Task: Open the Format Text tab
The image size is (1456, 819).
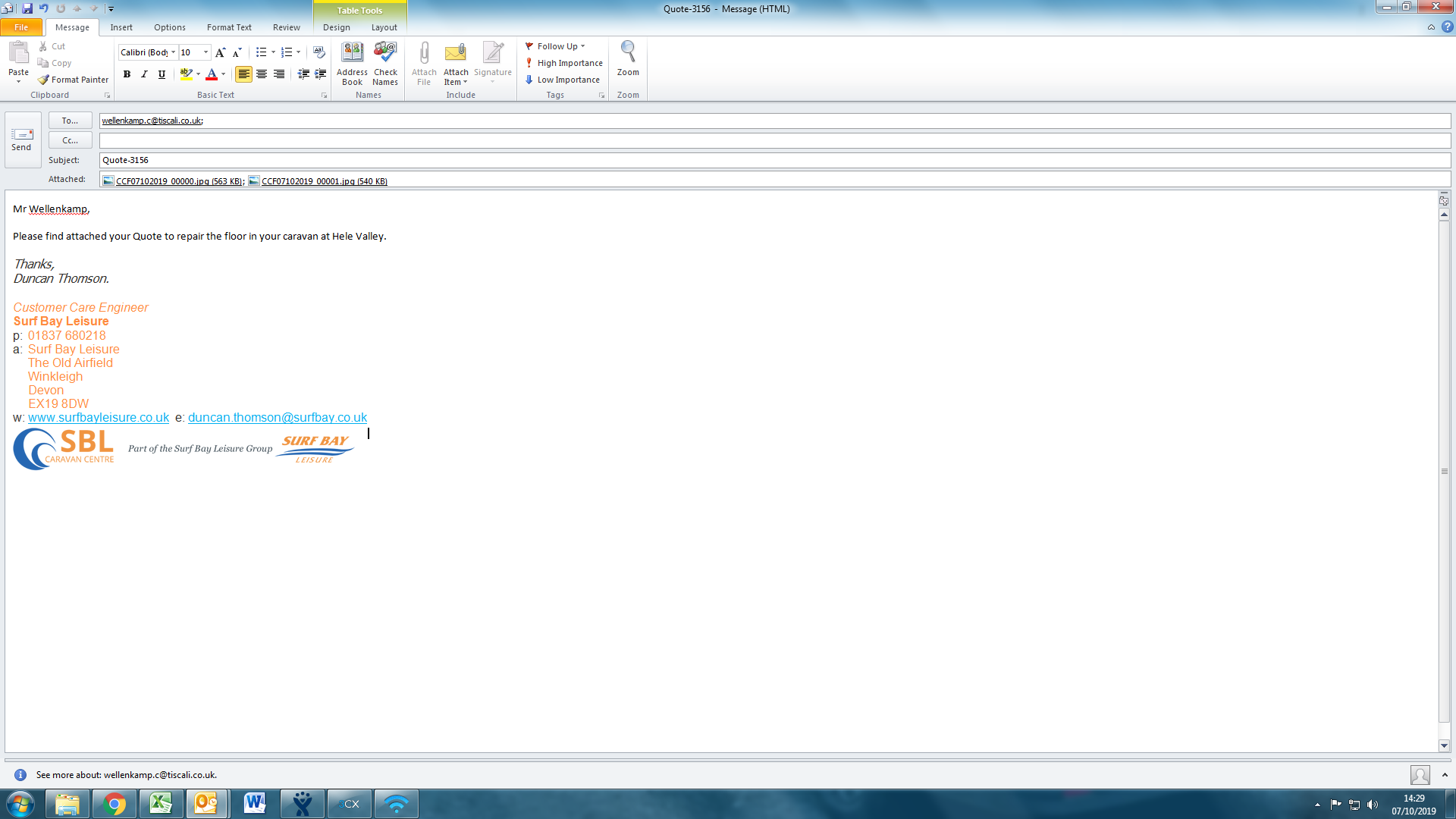Action: coord(229,27)
